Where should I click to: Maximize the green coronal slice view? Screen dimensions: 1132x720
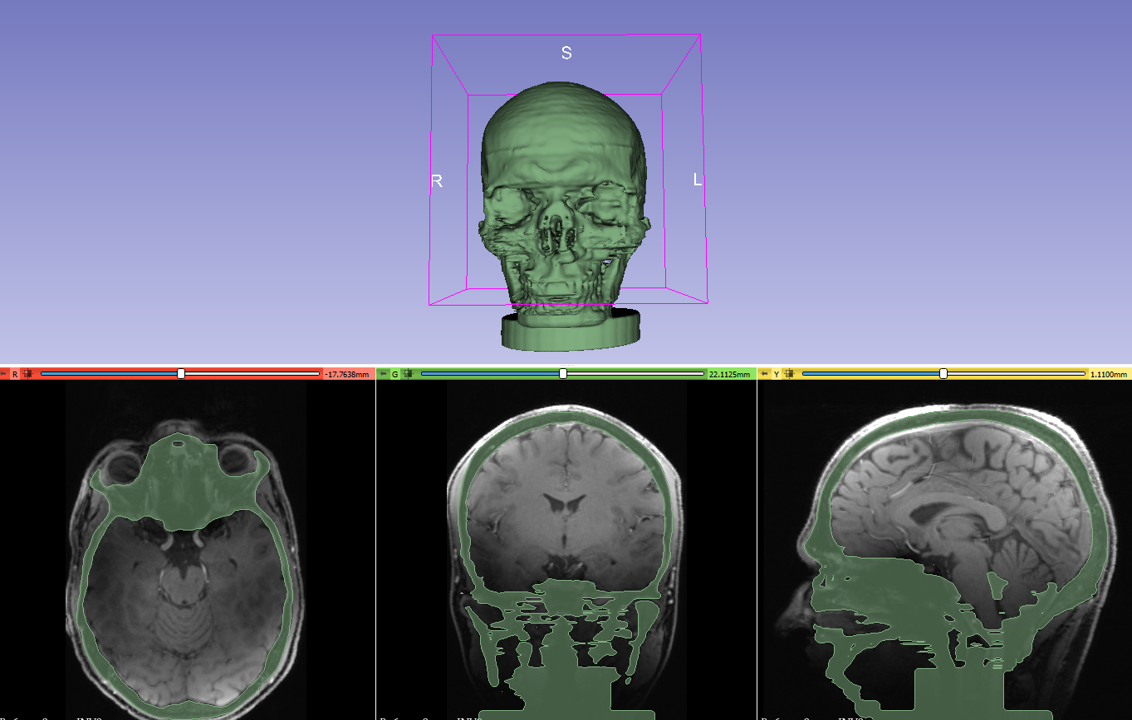click(408, 374)
